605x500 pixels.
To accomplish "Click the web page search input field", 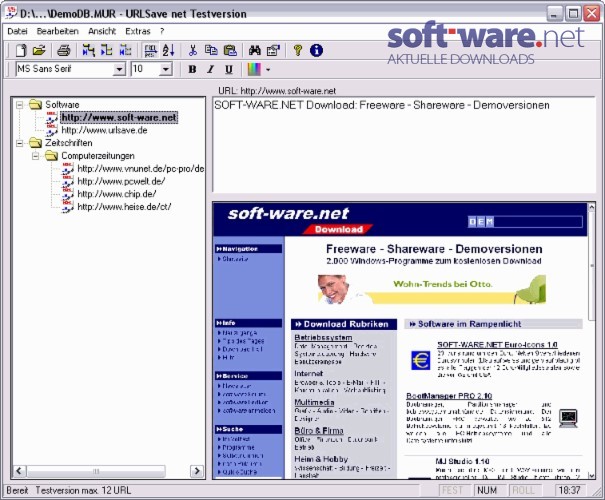I will tap(525, 222).
